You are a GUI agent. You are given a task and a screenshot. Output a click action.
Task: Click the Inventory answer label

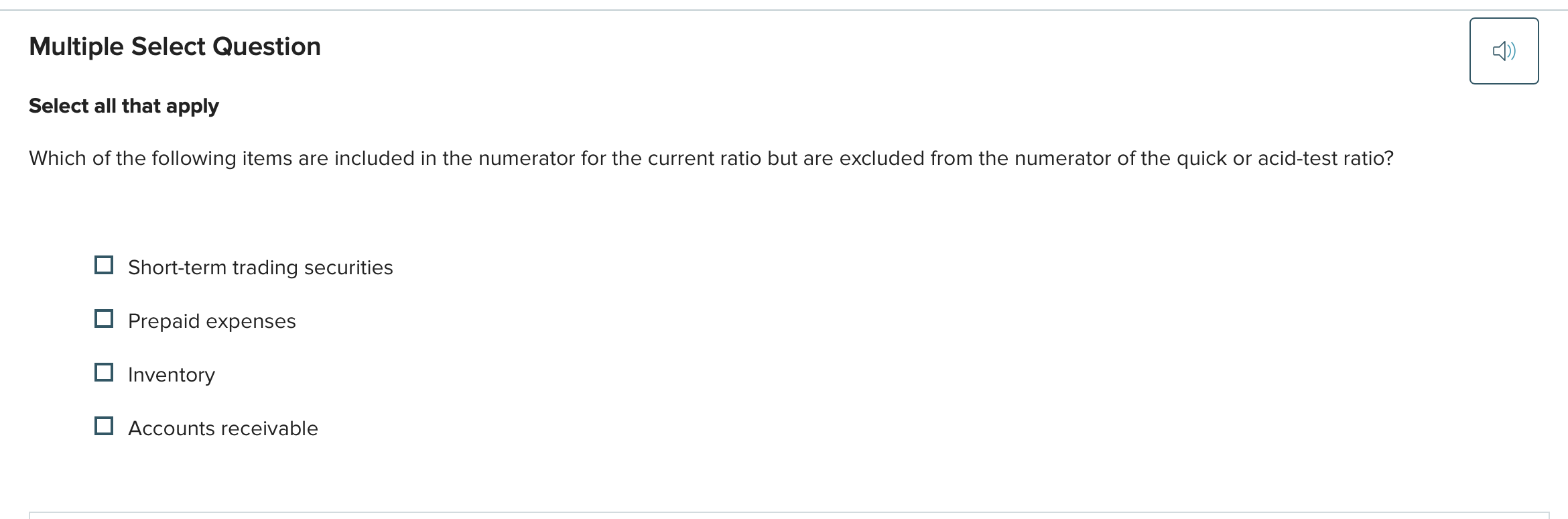point(171,374)
